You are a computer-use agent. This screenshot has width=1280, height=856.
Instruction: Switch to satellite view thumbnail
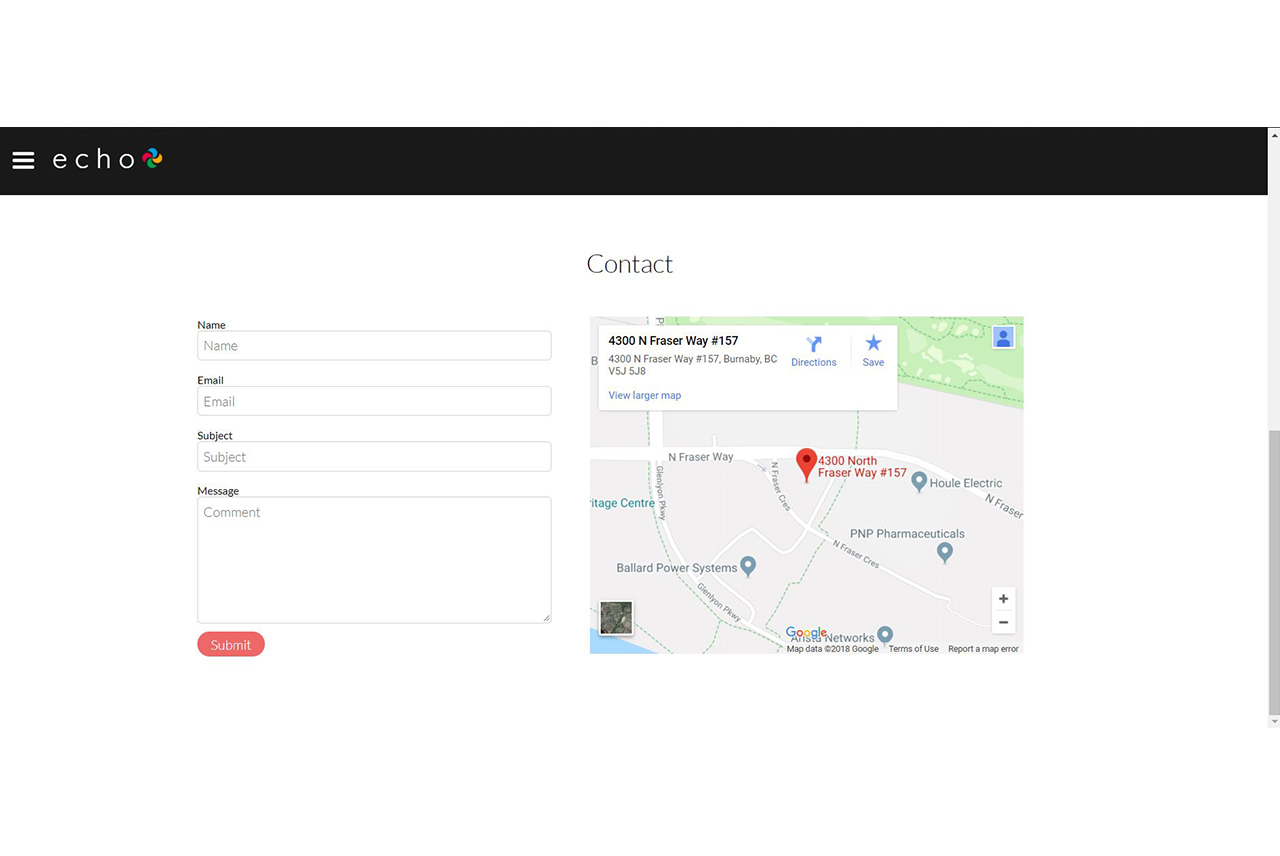616,617
